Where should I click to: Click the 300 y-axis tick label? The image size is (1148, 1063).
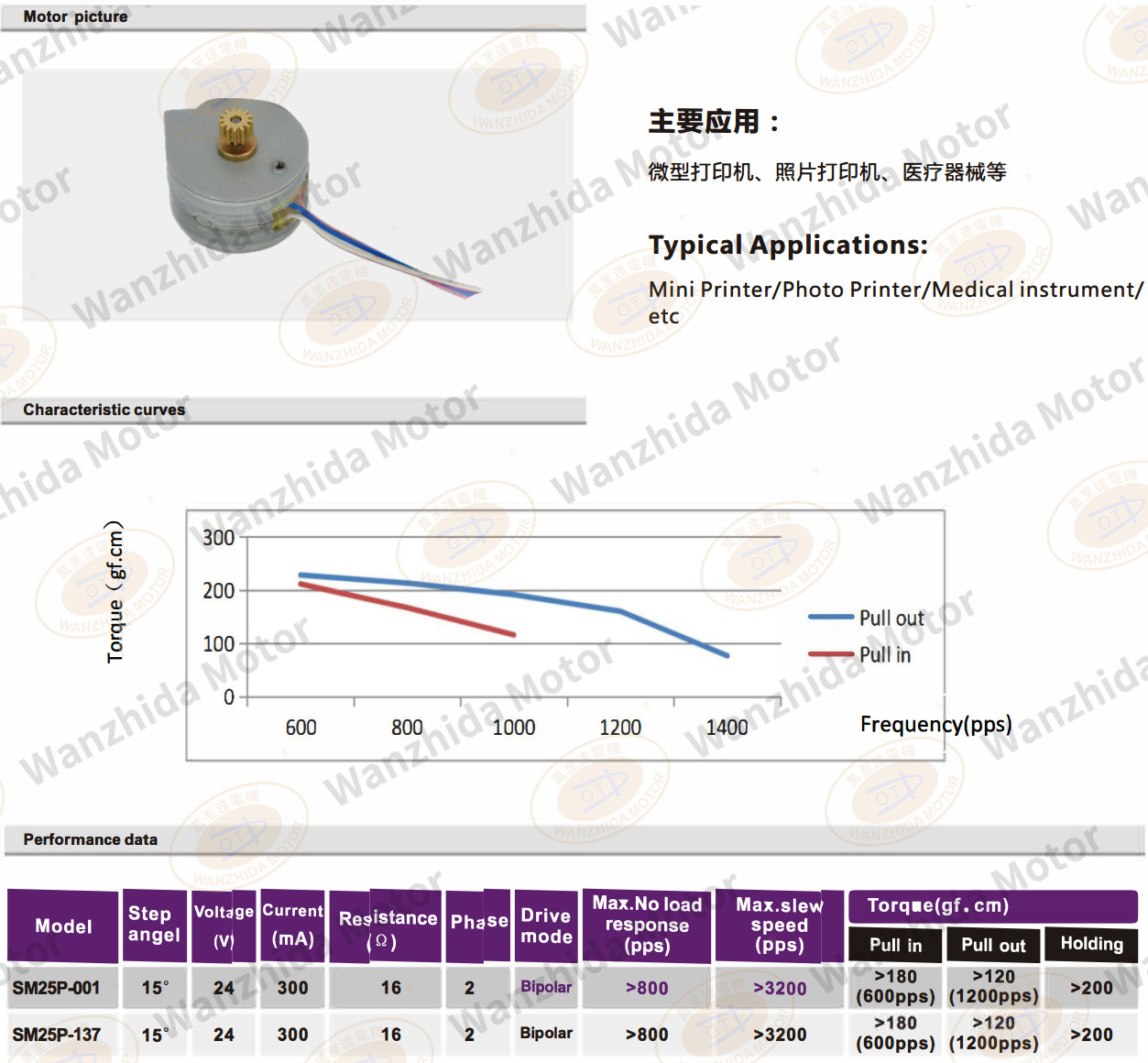pyautogui.click(x=218, y=538)
